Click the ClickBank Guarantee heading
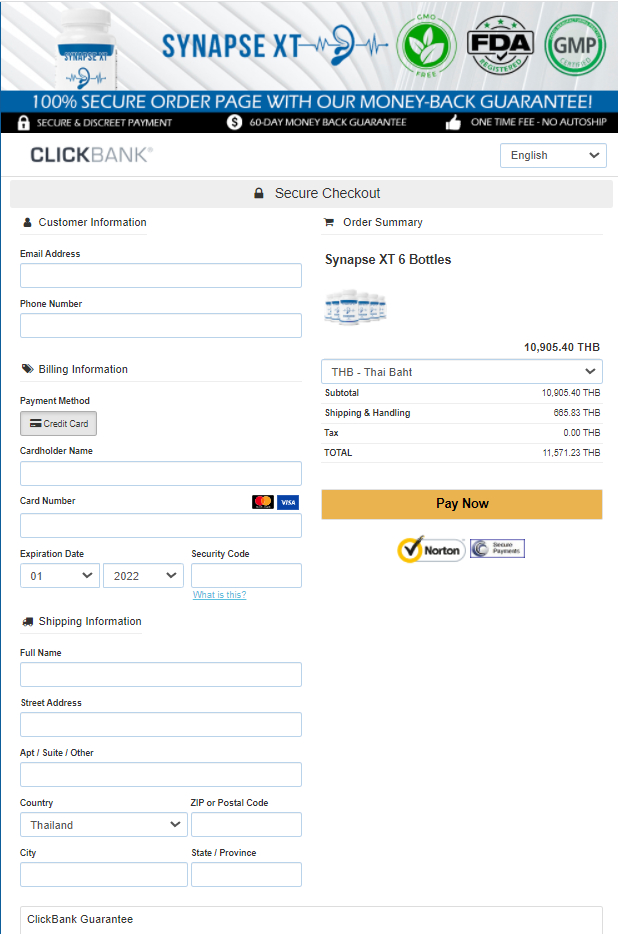 pyautogui.click(x=80, y=919)
